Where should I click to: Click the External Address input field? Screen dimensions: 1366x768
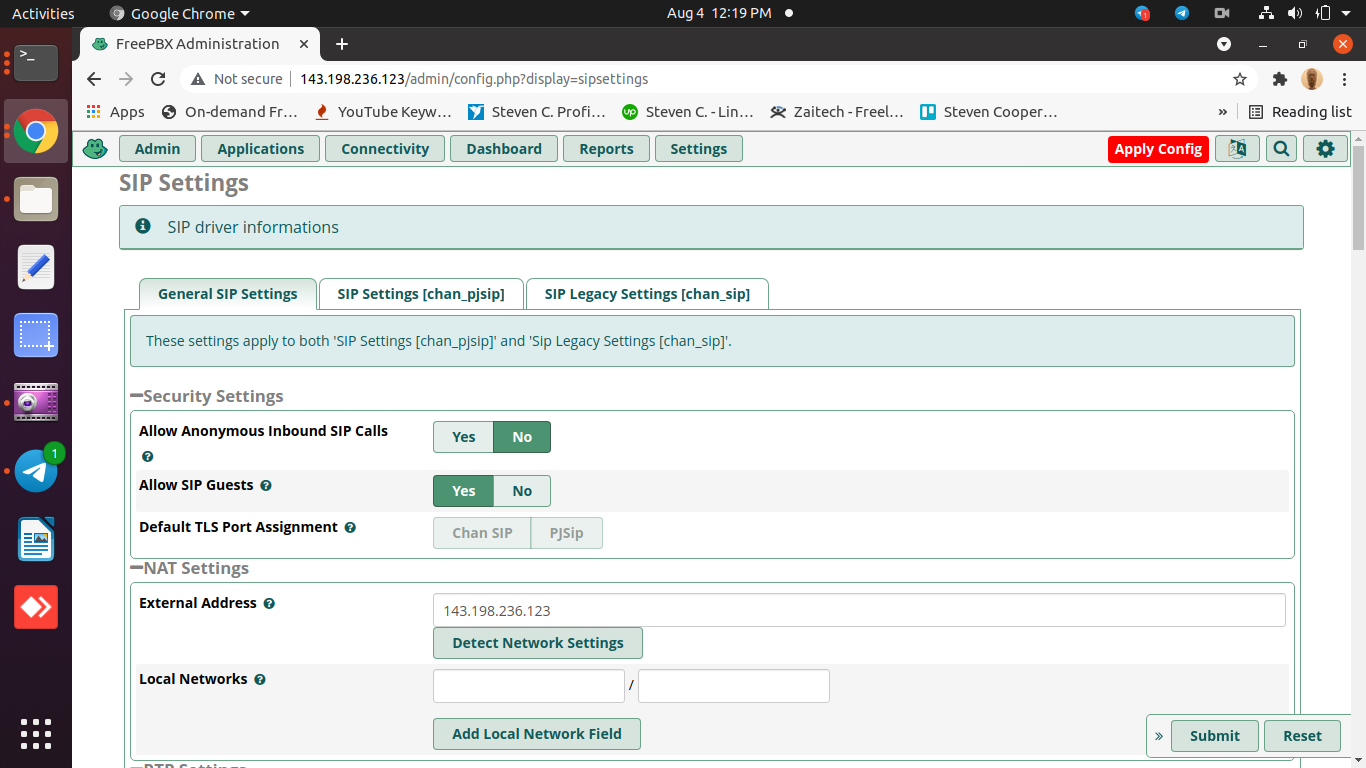859,610
